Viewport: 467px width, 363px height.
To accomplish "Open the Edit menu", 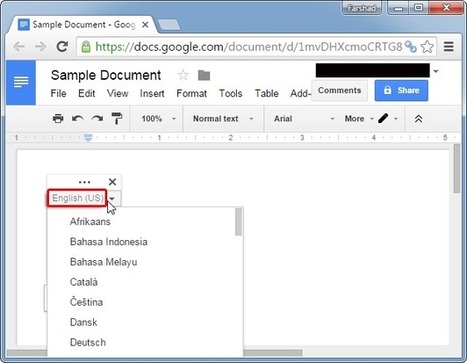I will click(87, 93).
